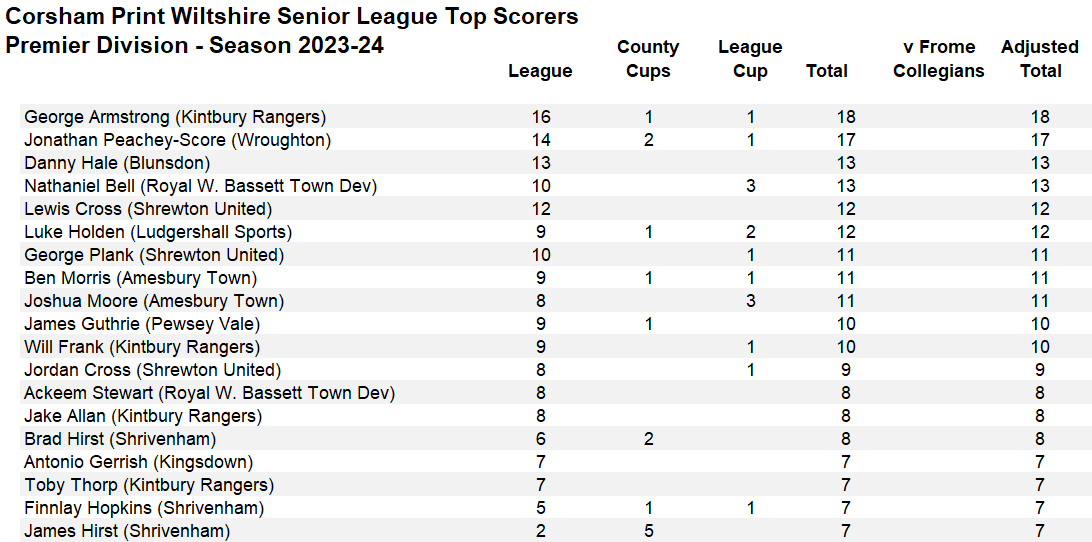Select Ackeem Stewart (Royal W. Bassett Town Dev)
This screenshot has height=542, width=1092.
(209, 393)
